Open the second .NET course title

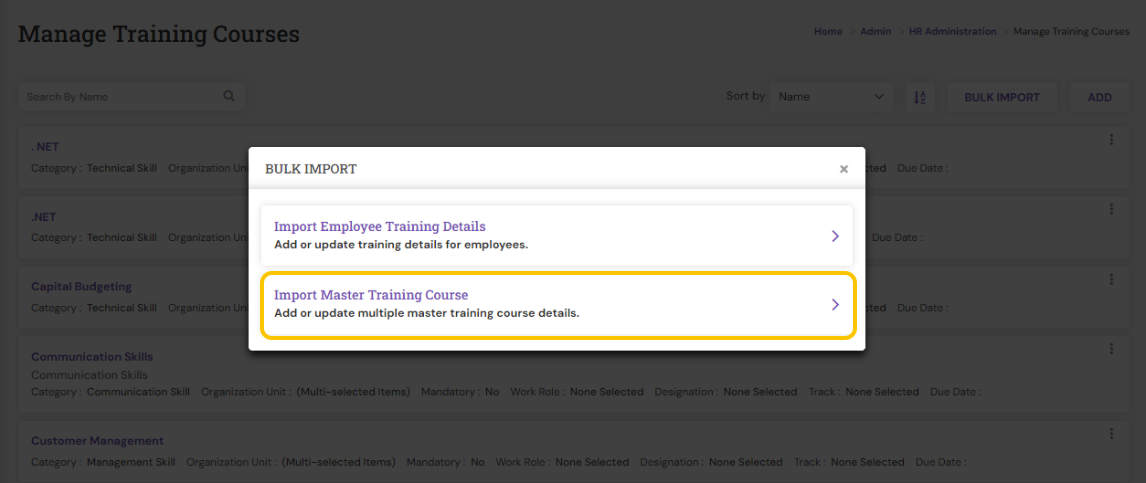[43, 217]
